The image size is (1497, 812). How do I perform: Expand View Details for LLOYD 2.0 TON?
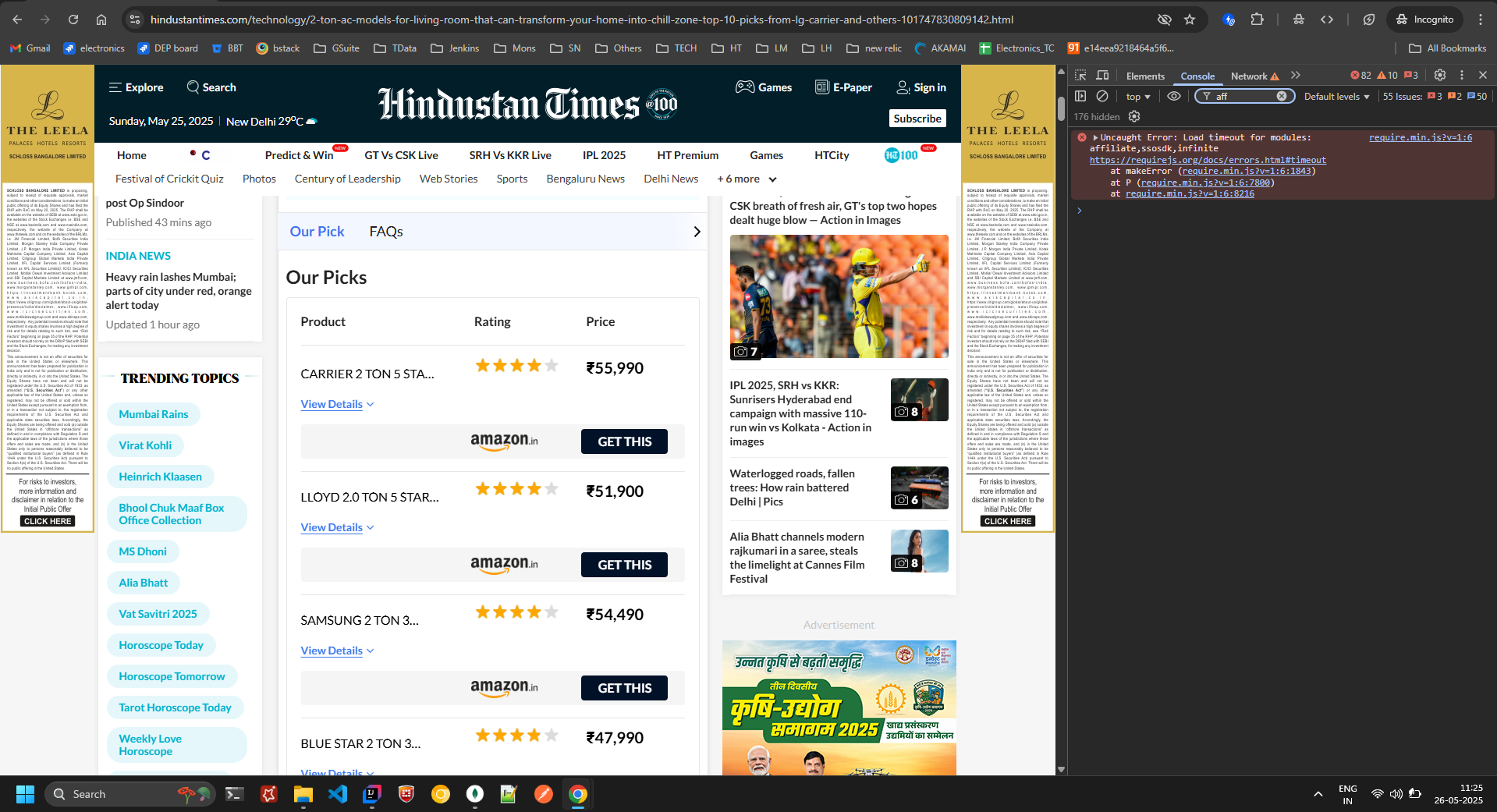337,527
